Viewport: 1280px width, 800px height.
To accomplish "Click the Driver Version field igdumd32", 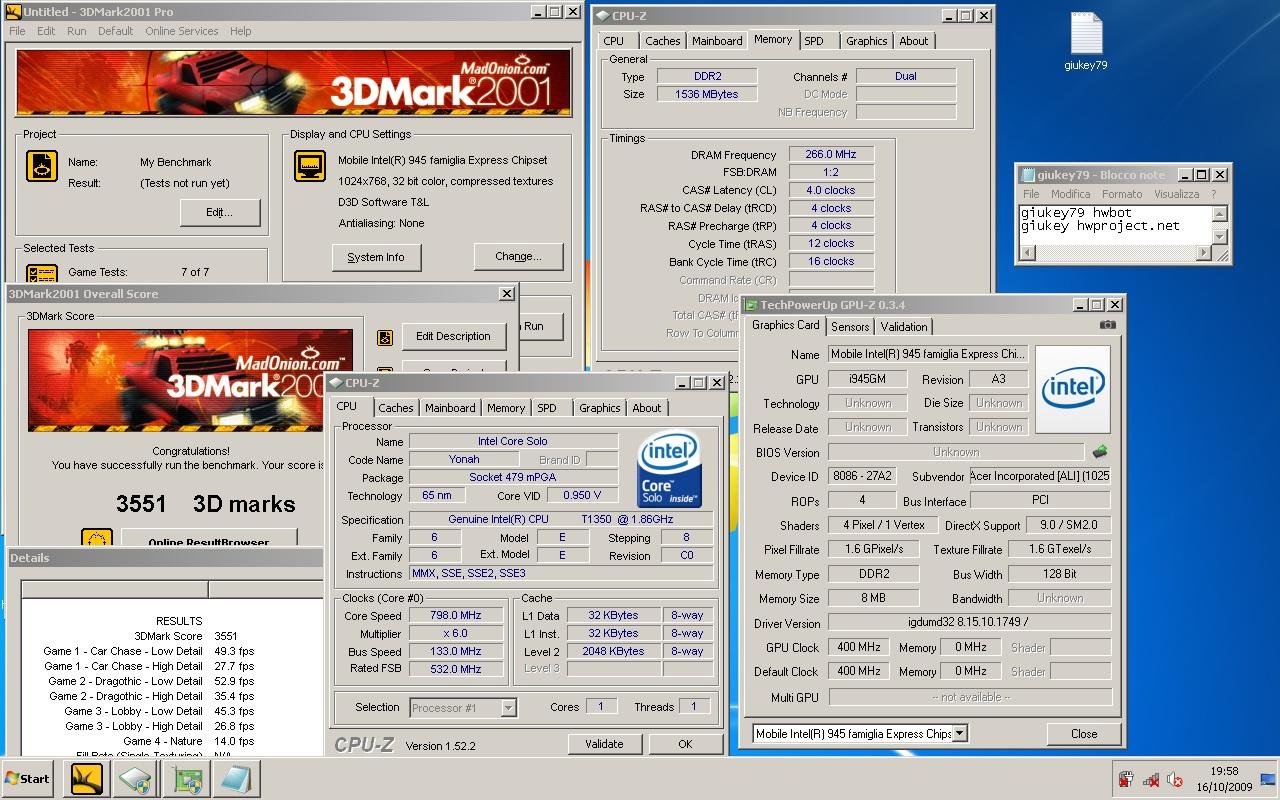I will [x=969, y=623].
